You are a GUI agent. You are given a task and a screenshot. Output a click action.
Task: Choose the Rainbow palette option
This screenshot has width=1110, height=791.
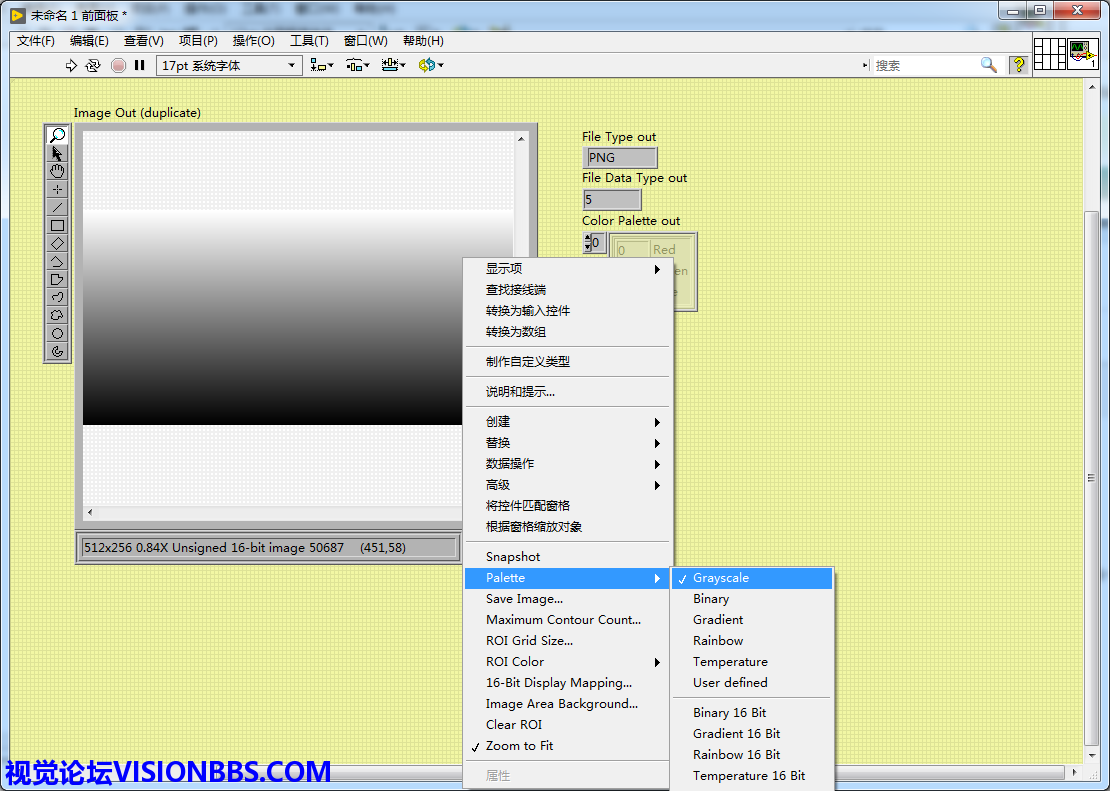click(x=718, y=641)
